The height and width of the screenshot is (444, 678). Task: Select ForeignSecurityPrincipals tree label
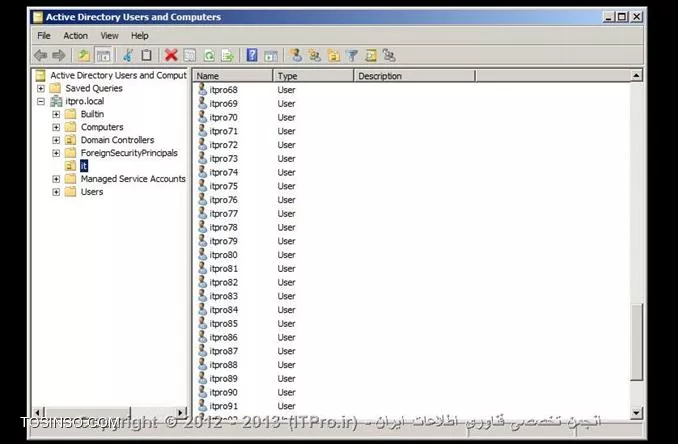coord(129,153)
